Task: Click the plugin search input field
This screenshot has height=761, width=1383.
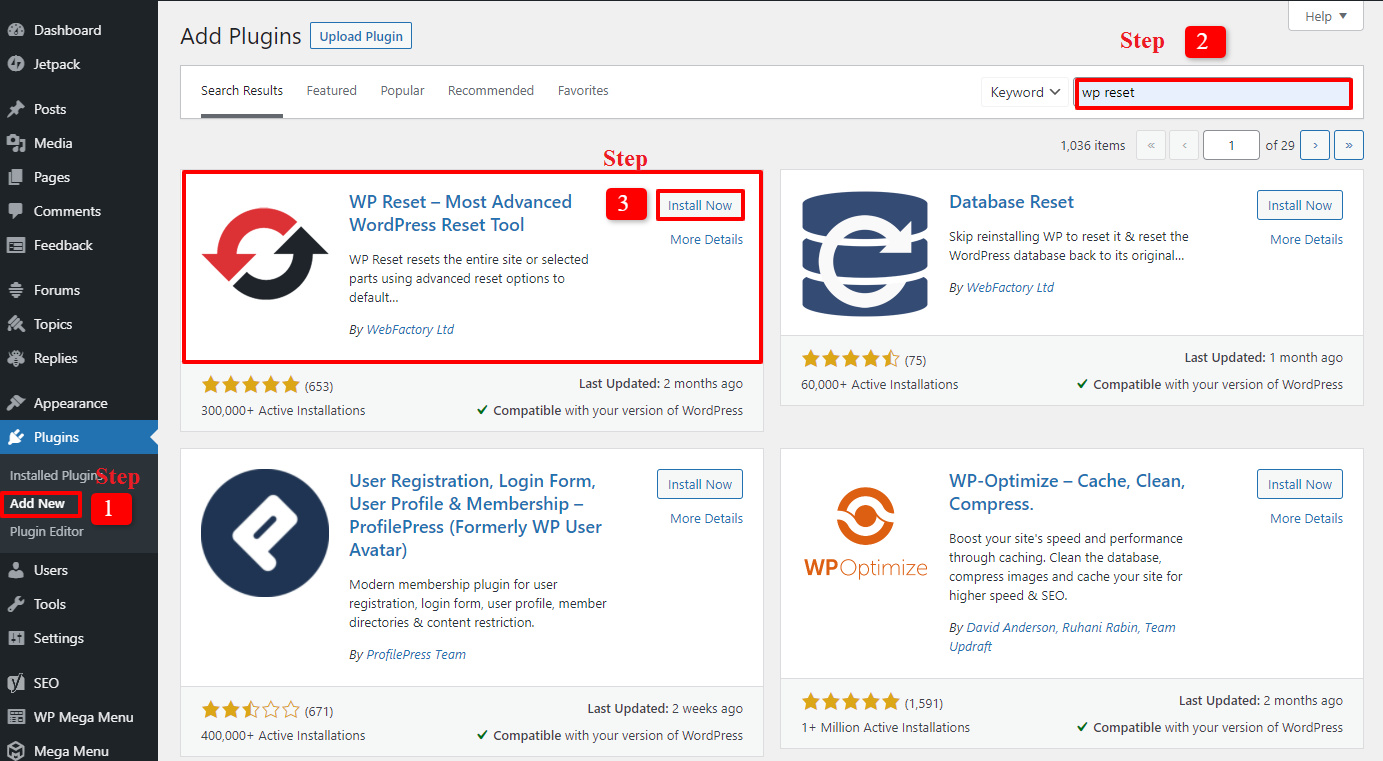Action: [x=1213, y=93]
